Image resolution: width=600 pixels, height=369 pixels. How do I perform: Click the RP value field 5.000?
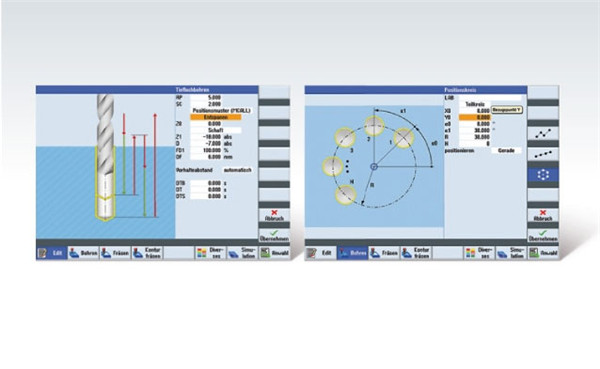[206, 98]
